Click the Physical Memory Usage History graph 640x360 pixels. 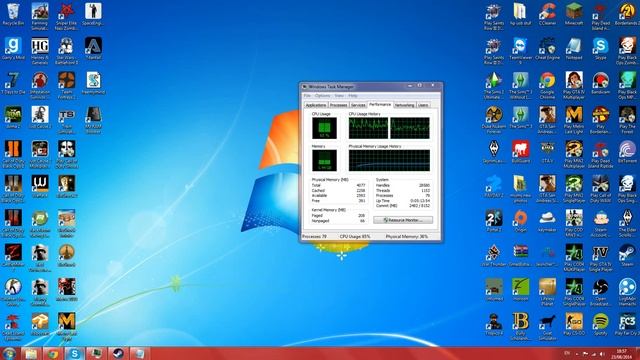coord(389,160)
